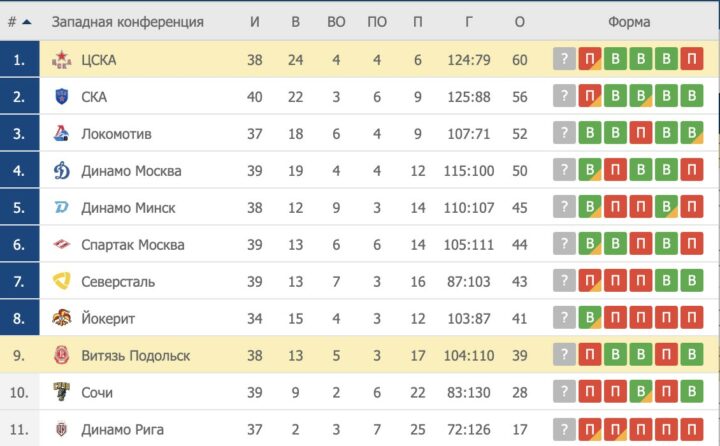Open the Йокерит team link
720x446 pixels.
tap(108, 319)
